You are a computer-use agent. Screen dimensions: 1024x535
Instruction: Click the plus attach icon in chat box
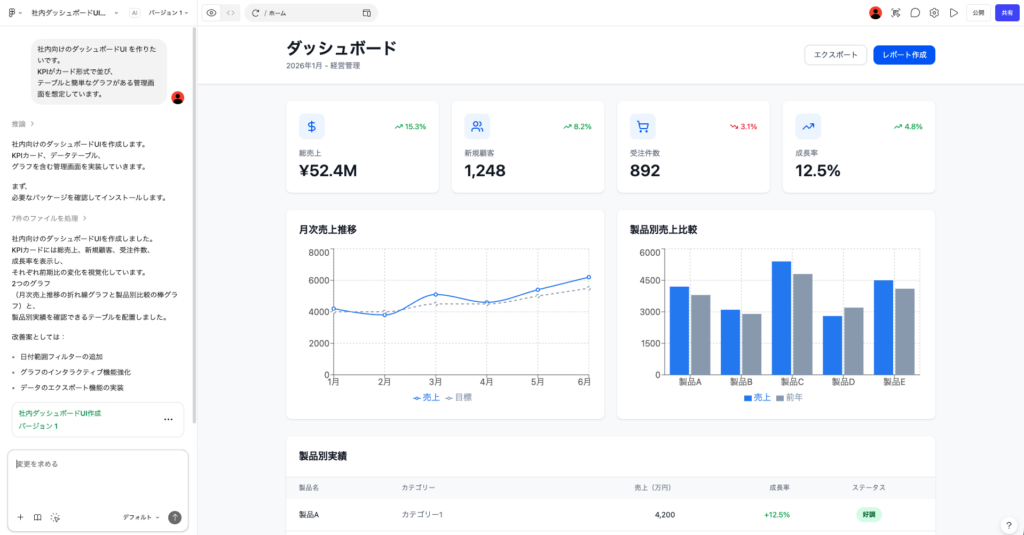pyautogui.click(x=20, y=517)
